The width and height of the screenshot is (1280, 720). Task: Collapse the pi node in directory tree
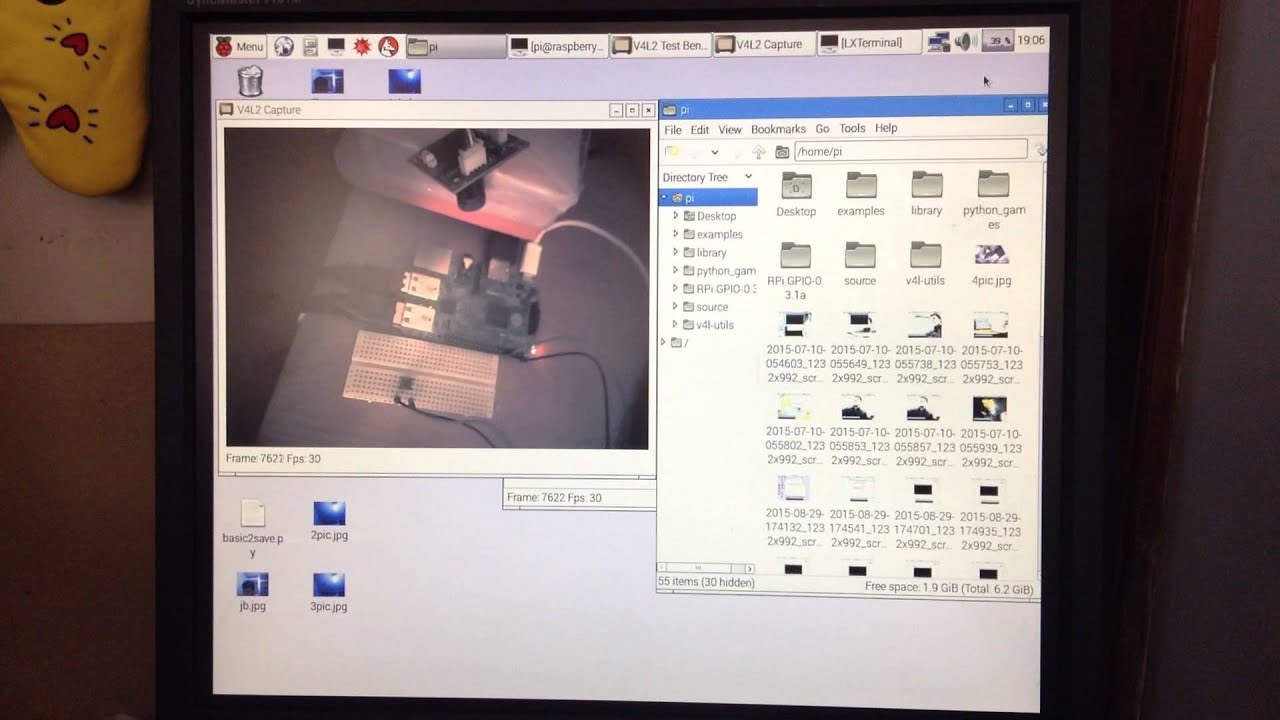[x=665, y=198]
